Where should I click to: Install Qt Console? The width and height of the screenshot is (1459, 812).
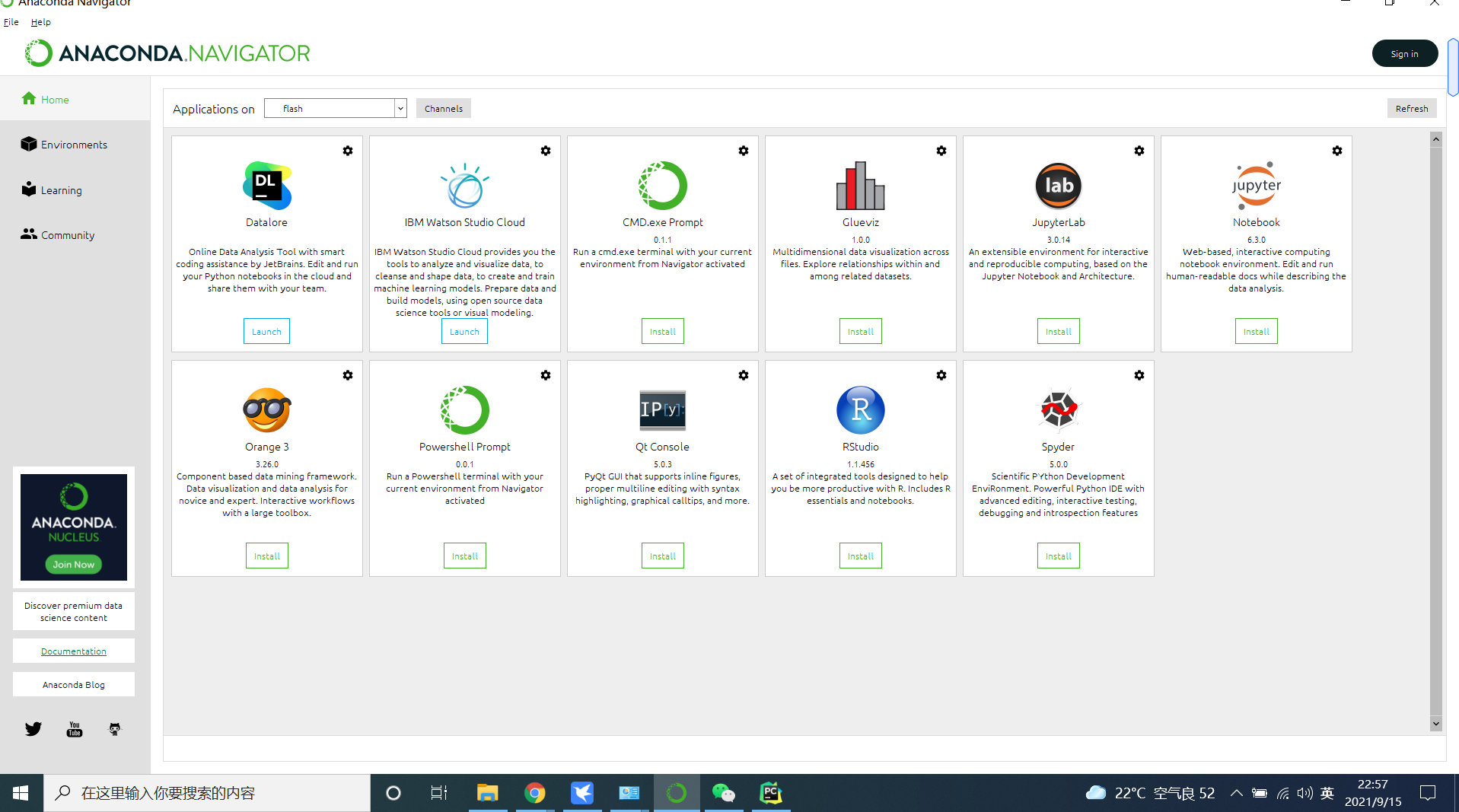coord(663,556)
